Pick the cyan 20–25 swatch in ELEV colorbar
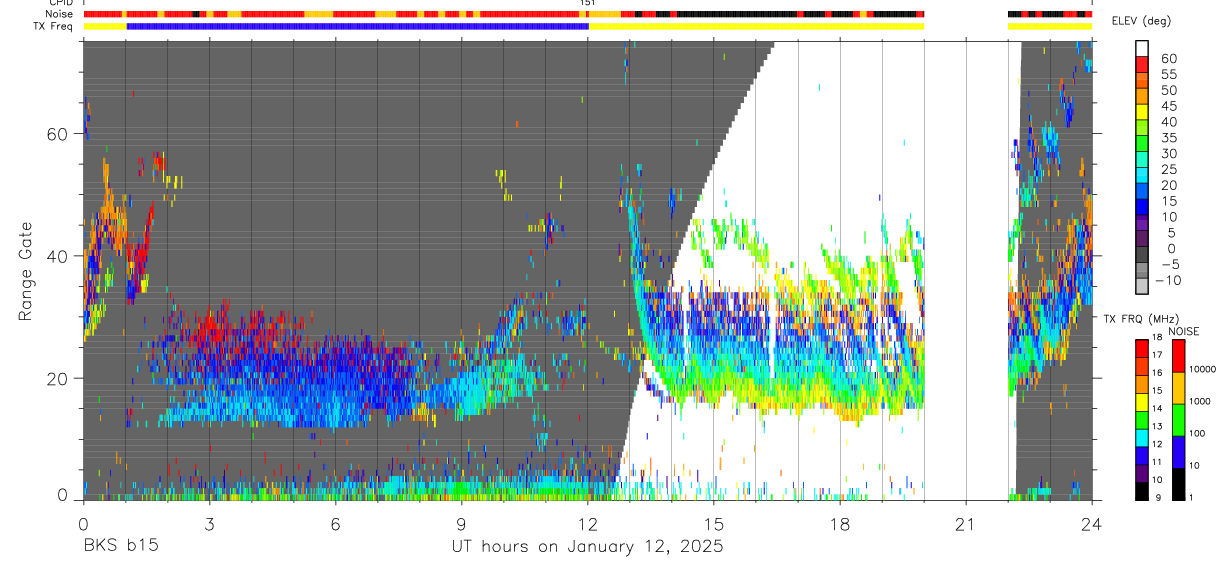The height and width of the screenshot is (567, 1228). pyautogui.click(x=1142, y=176)
